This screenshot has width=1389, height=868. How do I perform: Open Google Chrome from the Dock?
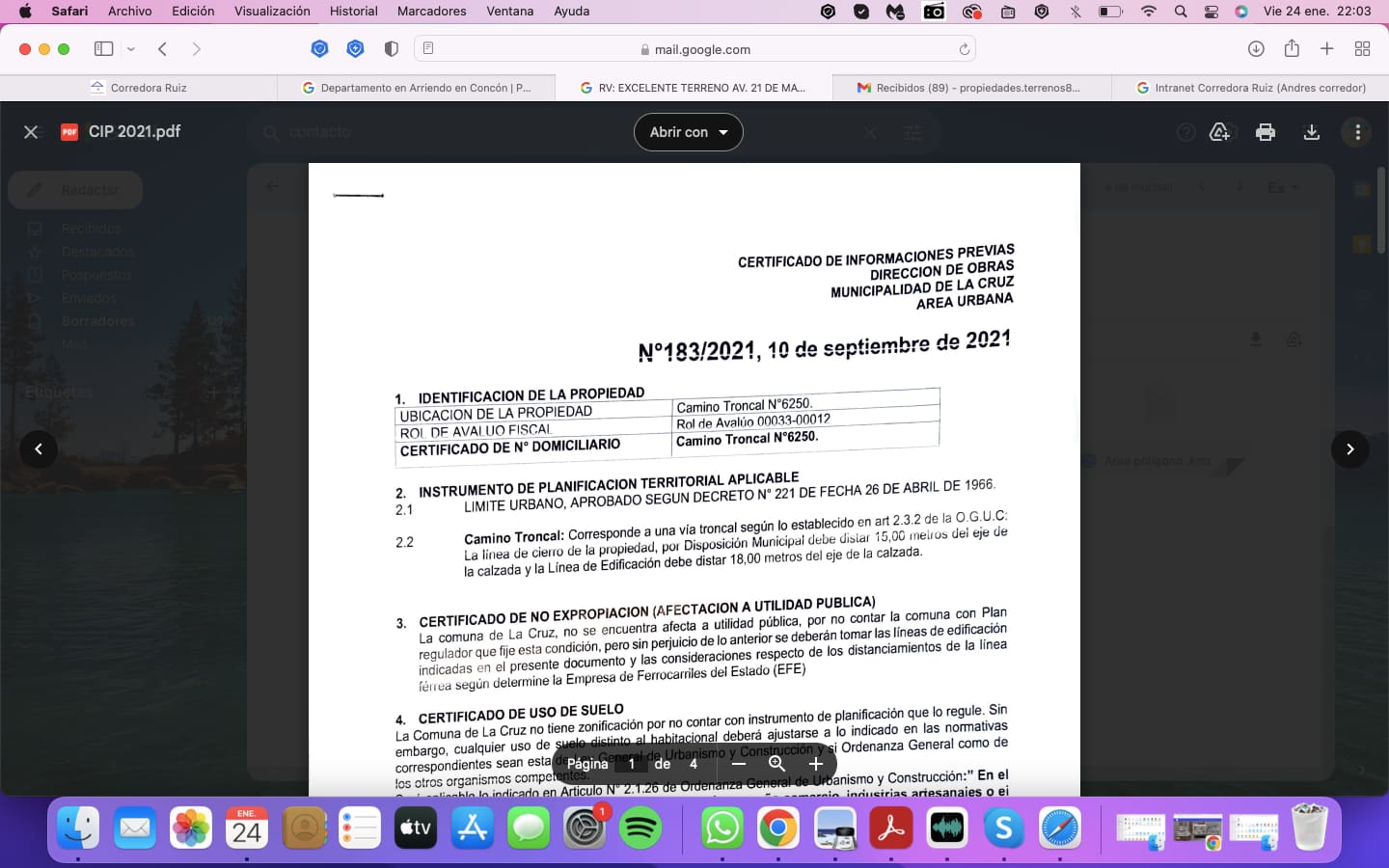778,828
